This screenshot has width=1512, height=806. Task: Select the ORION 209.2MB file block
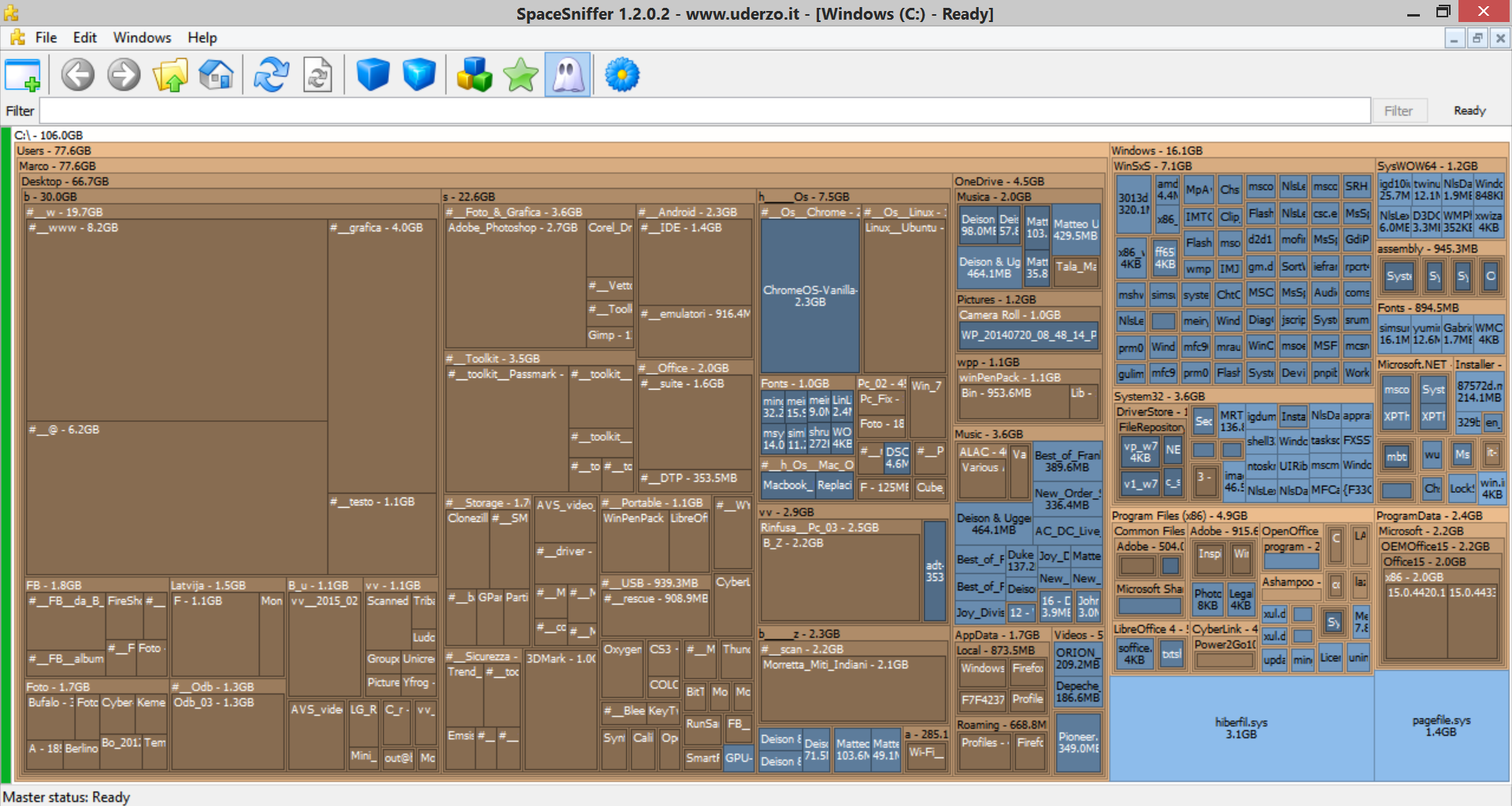(x=1078, y=658)
